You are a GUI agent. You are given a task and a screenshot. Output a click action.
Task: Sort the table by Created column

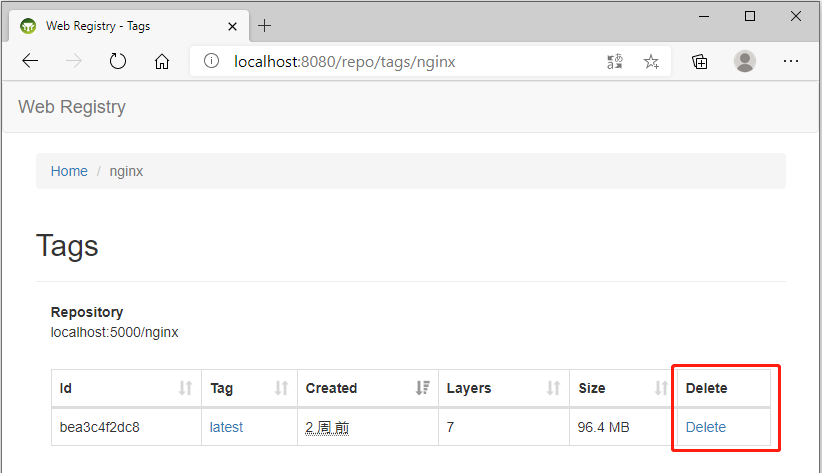pyautogui.click(x=368, y=388)
